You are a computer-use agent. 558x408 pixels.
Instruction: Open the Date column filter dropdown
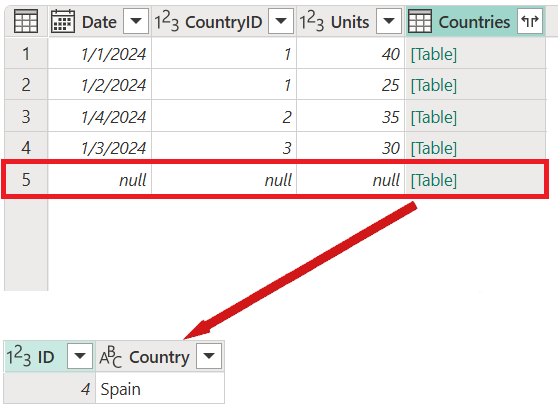point(136,21)
